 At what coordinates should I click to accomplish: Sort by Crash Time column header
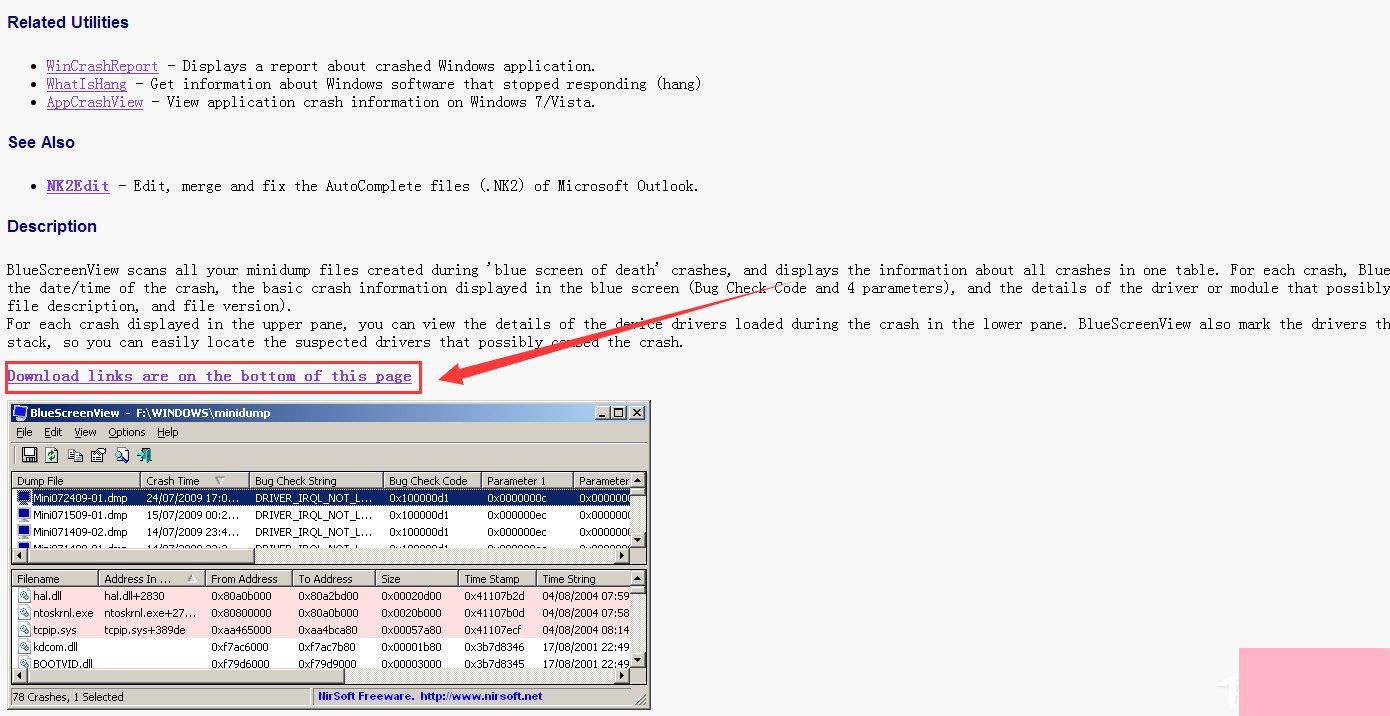194,480
